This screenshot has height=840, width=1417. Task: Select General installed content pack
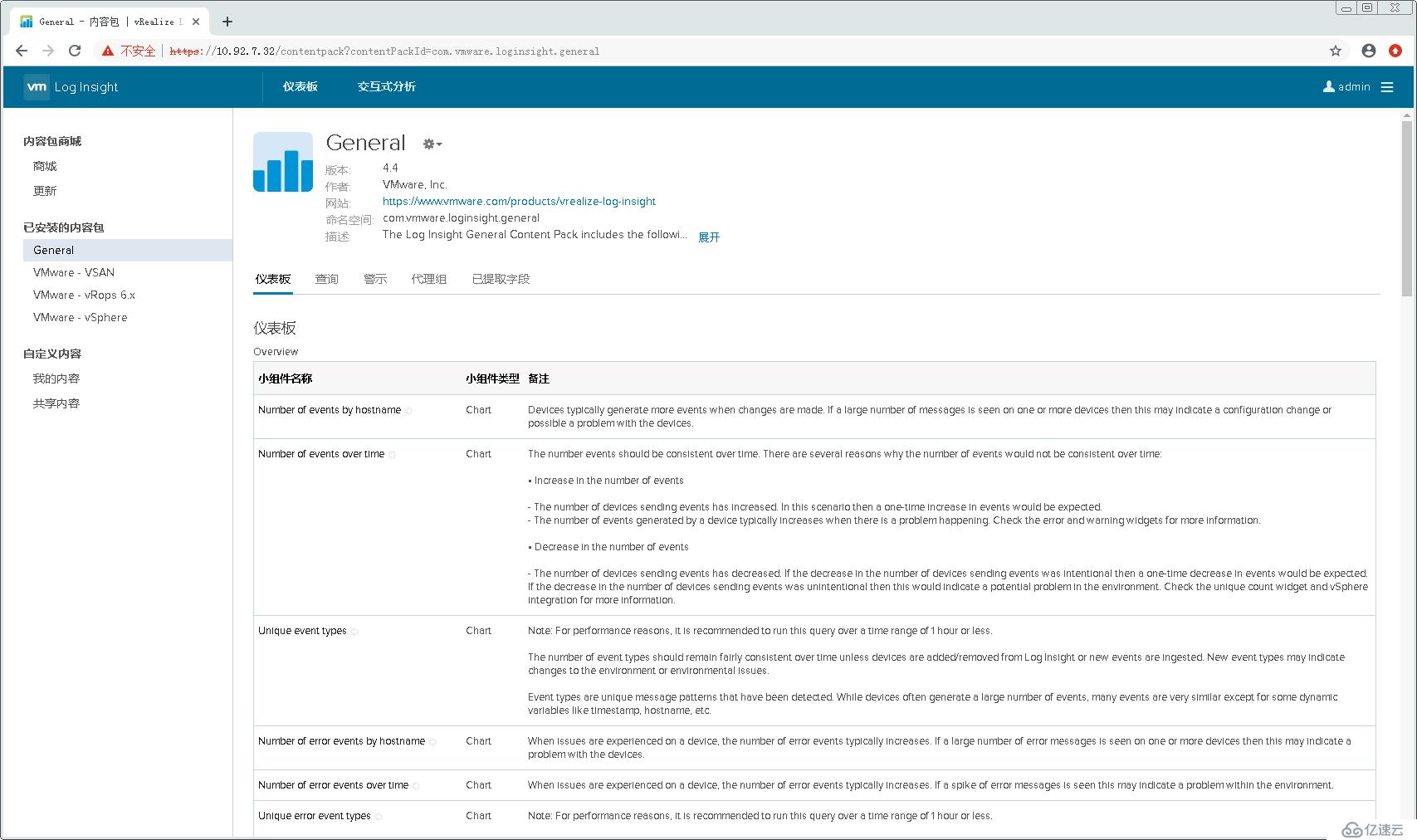pyautogui.click(x=128, y=250)
